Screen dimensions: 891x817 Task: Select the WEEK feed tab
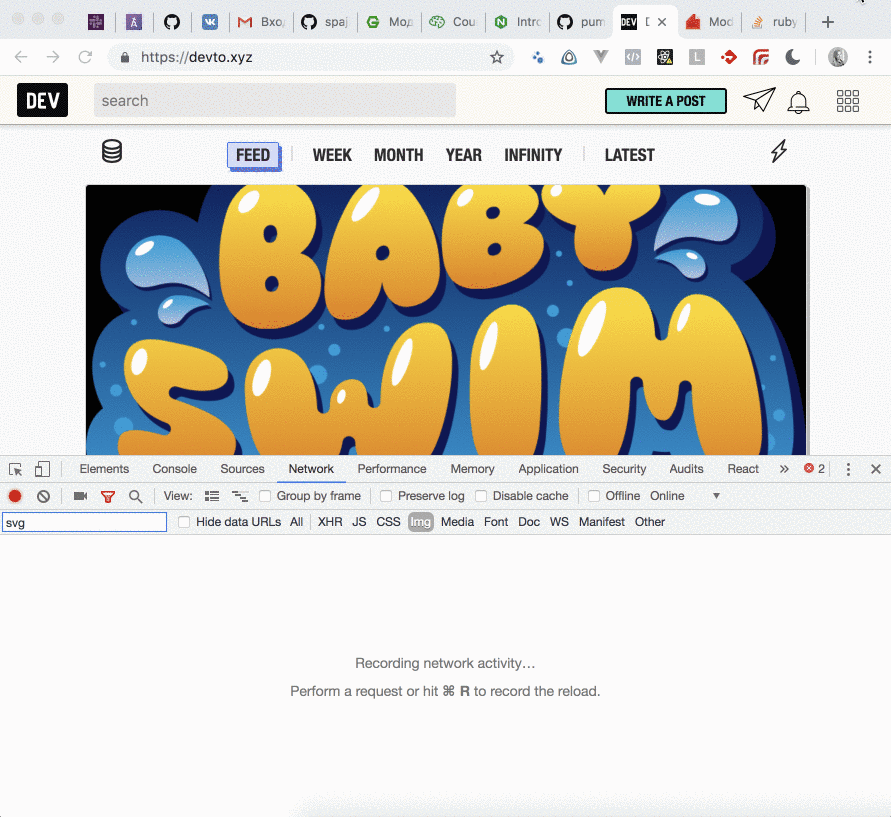point(332,155)
